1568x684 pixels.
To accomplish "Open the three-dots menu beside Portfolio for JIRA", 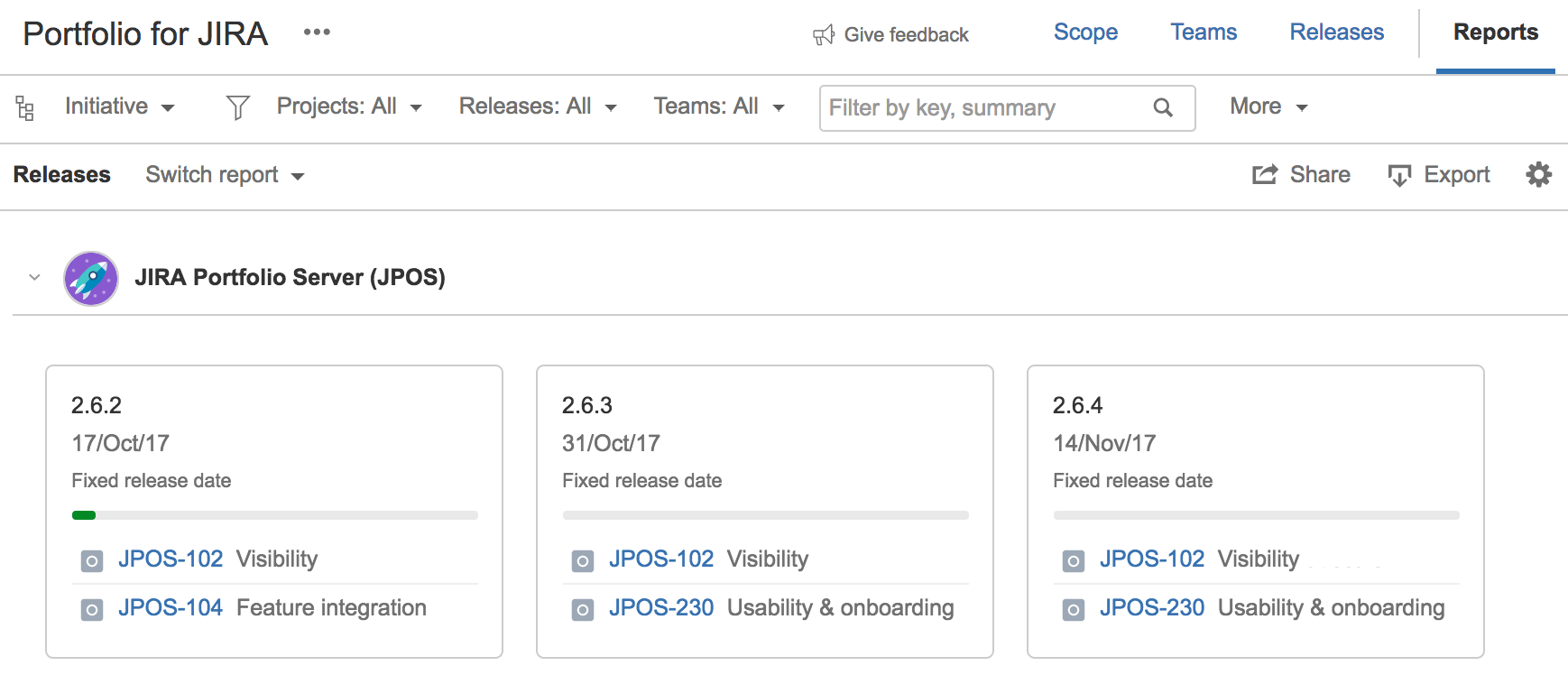I will [317, 32].
